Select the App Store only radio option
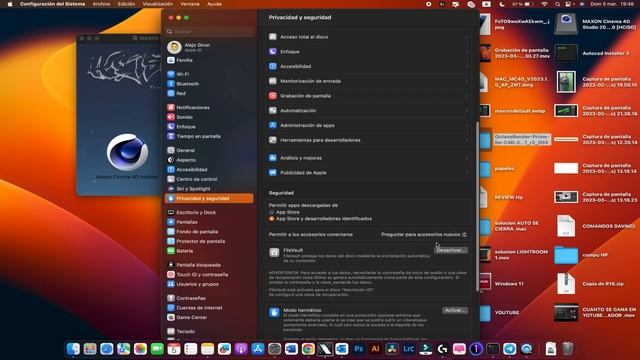The height and width of the screenshot is (360, 640). (271, 212)
